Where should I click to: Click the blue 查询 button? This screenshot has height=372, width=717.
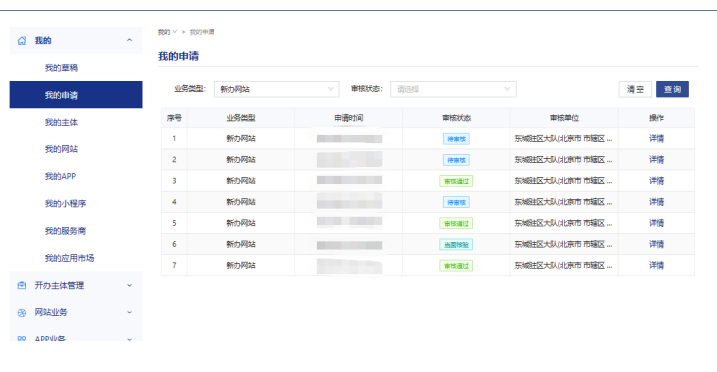(672, 89)
